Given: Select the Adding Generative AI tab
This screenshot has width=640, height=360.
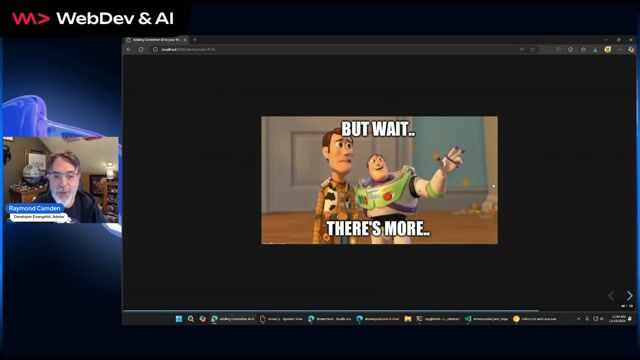Looking at the screenshot, I should [156, 40].
